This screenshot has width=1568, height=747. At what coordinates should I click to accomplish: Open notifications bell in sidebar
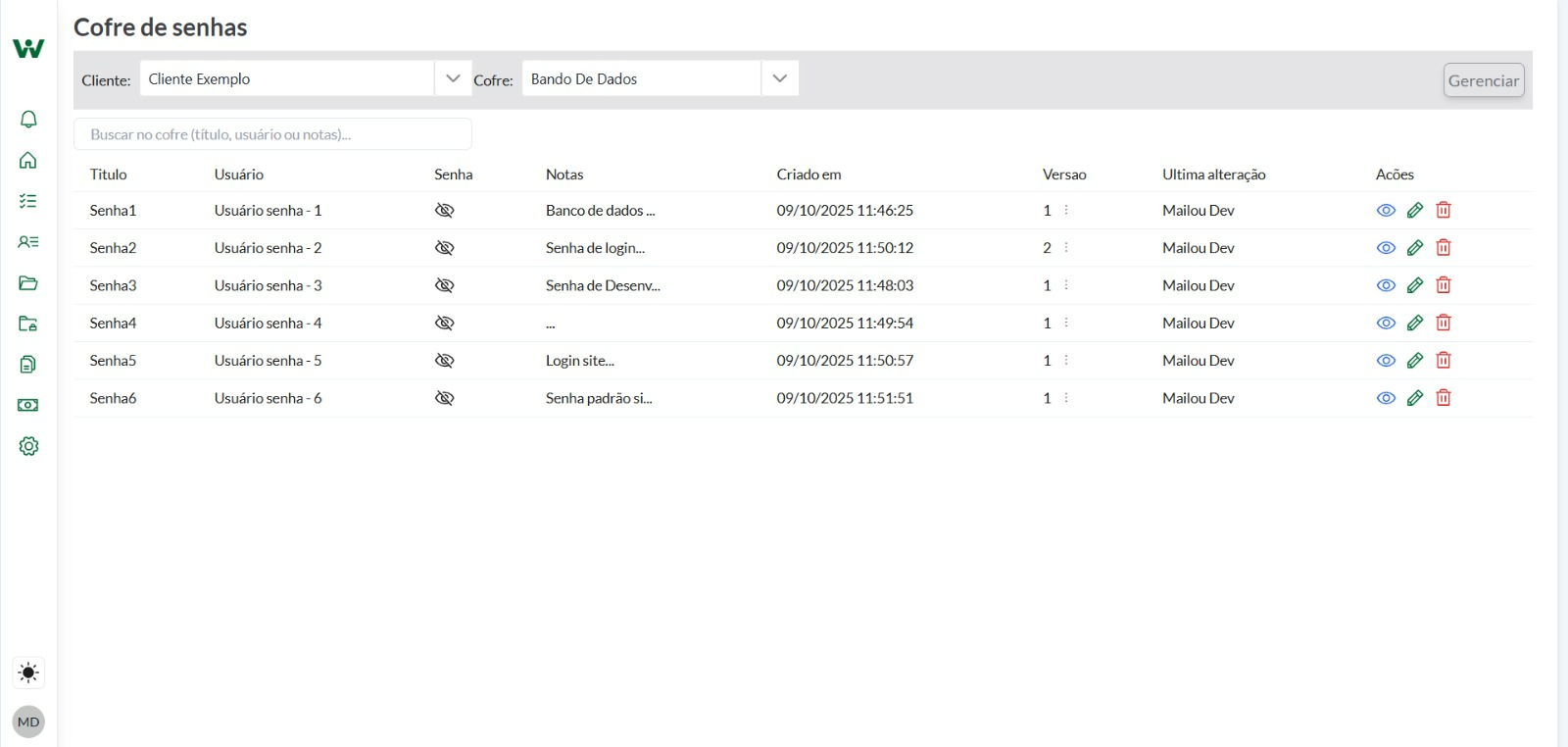28,120
